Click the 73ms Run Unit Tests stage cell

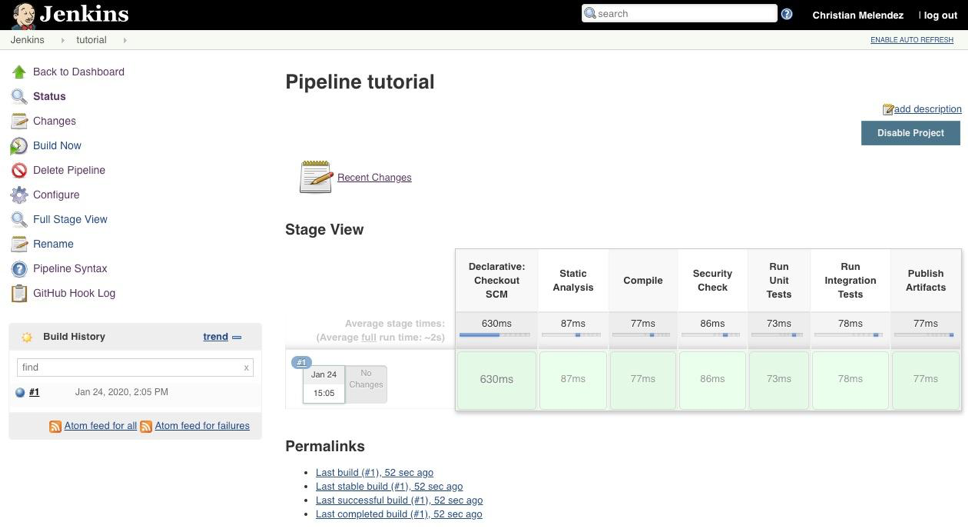778,380
